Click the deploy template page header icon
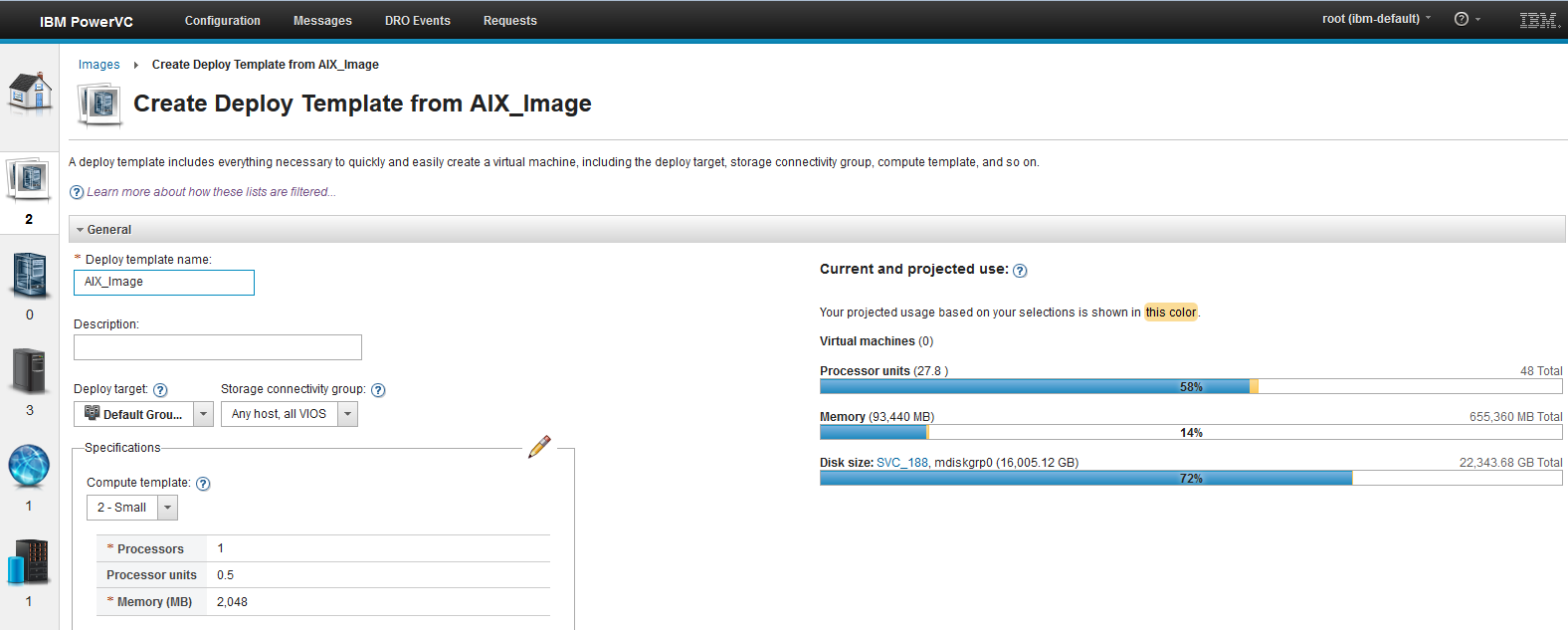The height and width of the screenshot is (630, 1568). coord(99,104)
